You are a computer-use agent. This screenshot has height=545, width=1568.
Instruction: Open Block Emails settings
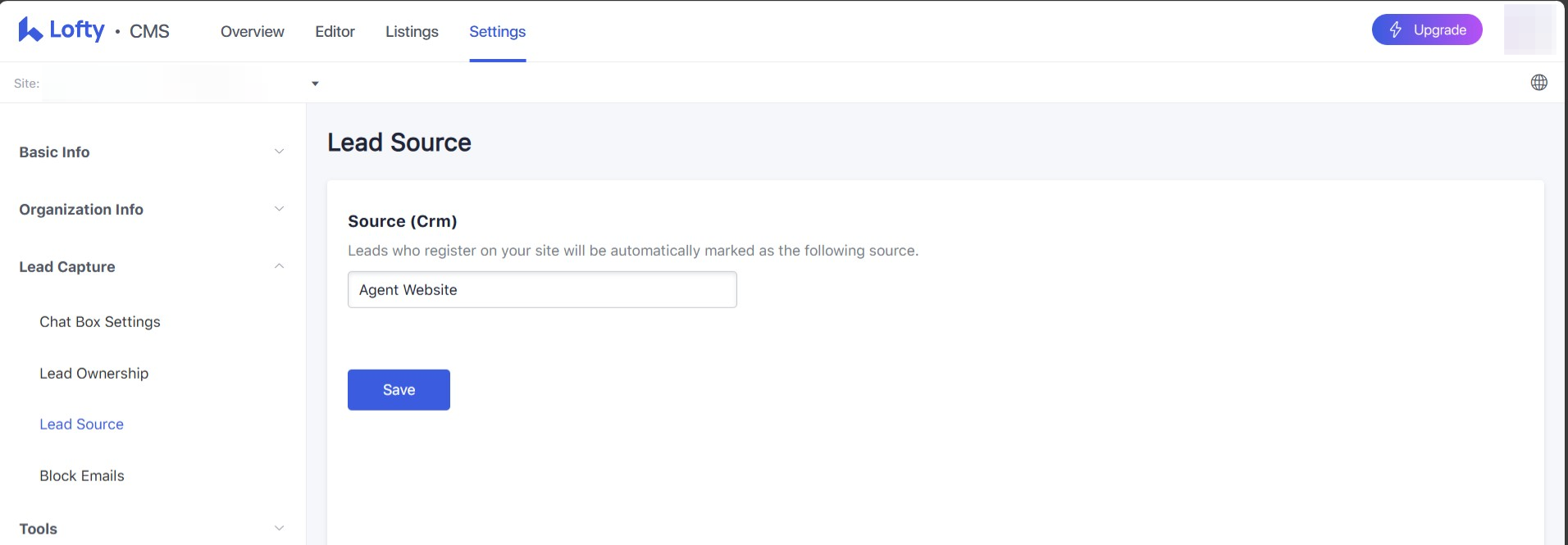(x=82, y=476)
